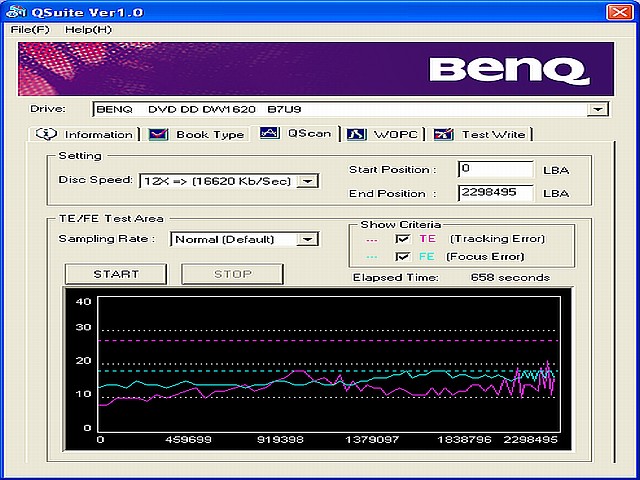Click the cyan 'FE' legend text
640x480 pixels.
click(427, 256)
